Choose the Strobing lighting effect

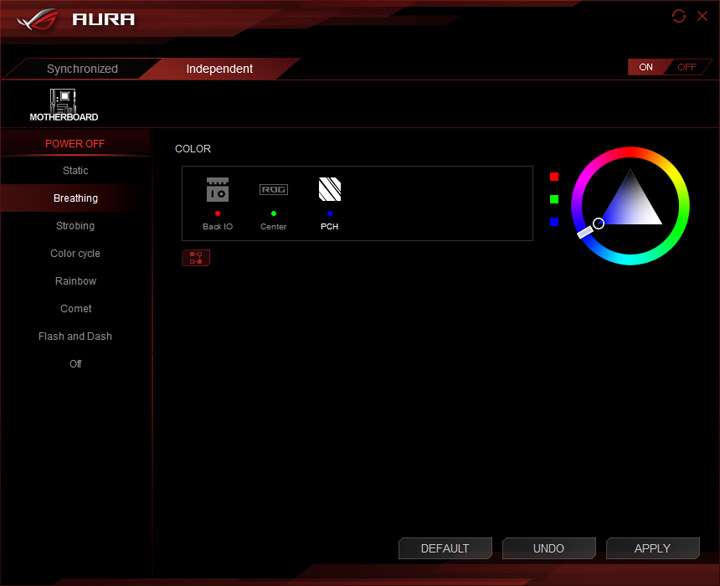point(75,226)
